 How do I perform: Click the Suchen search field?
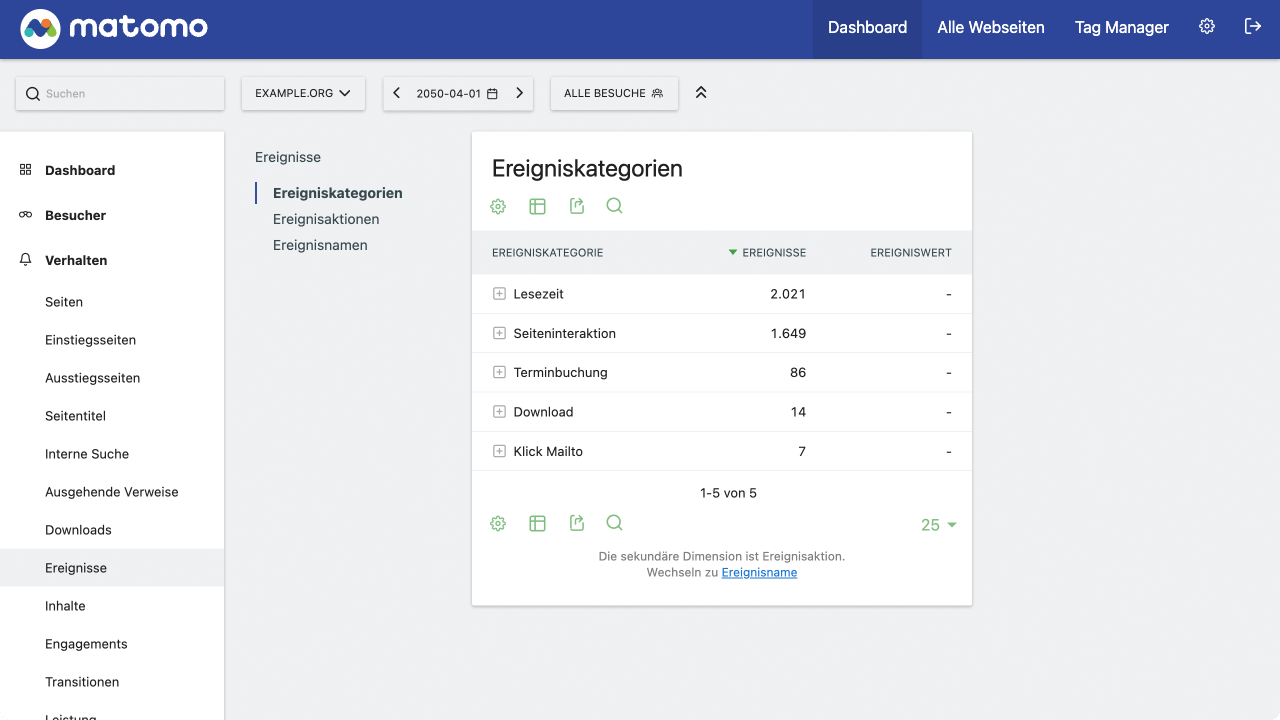tap(120, 94)
